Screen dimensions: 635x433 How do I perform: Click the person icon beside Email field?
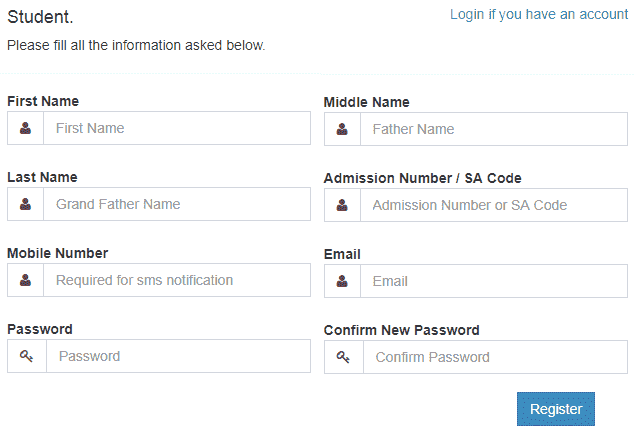point(342,281)
